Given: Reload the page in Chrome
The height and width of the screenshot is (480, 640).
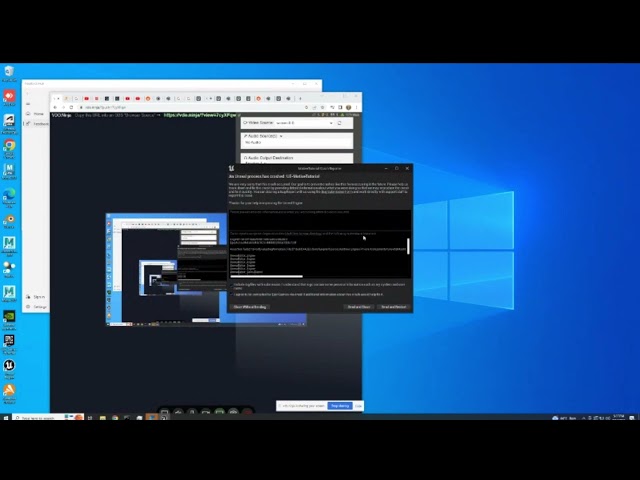Looking at the screenshot, I should (x=71, y=107).
